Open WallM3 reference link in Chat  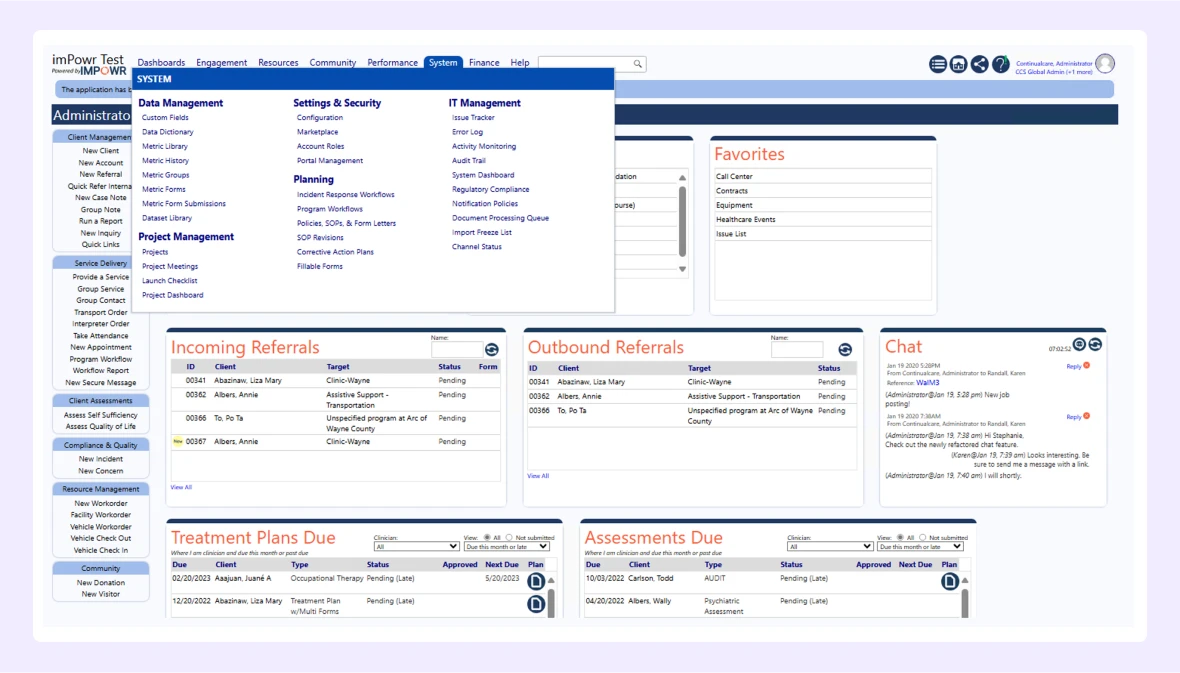tap(928, 382)
